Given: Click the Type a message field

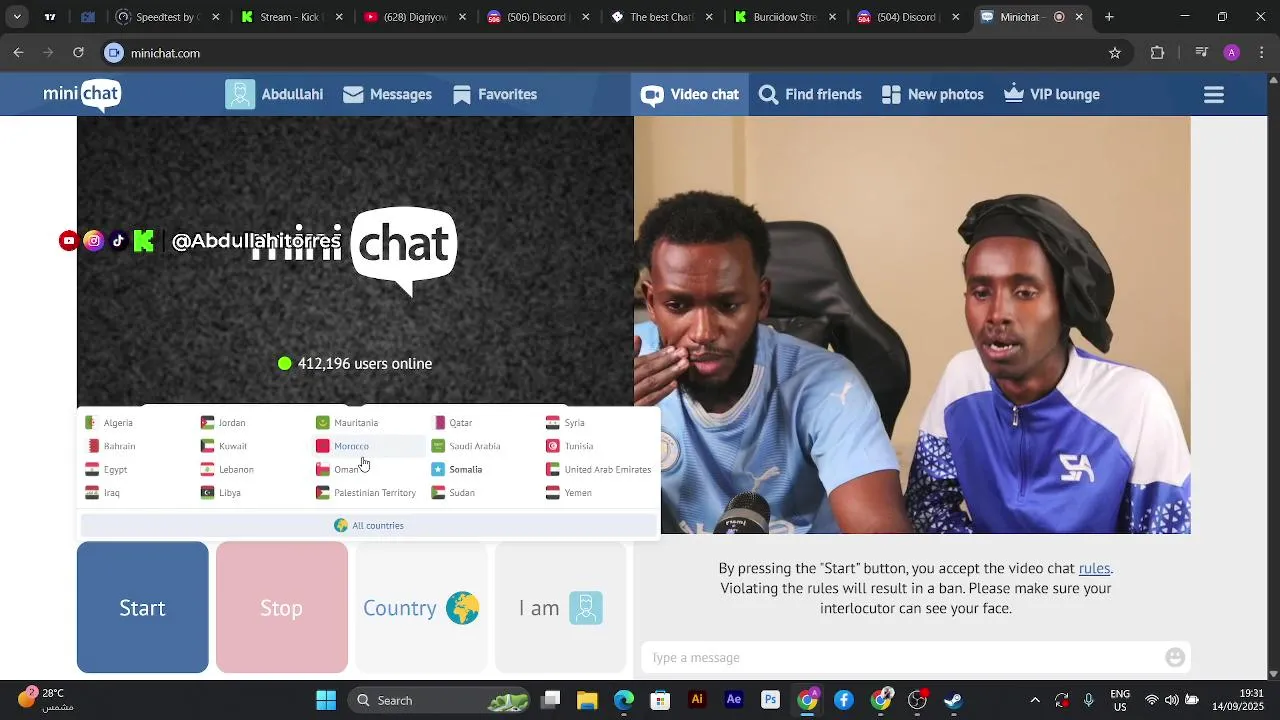Looking at the screenshot, I should point(905,657).
